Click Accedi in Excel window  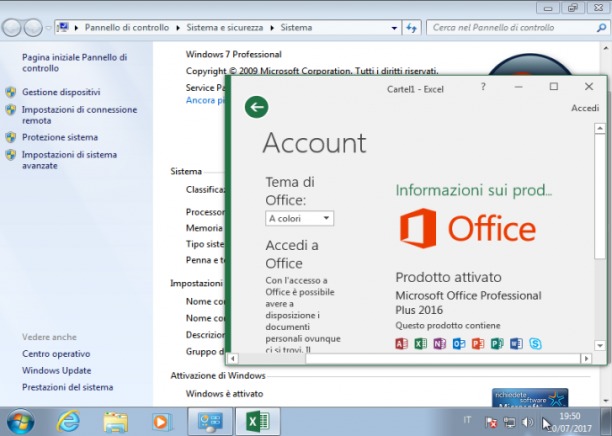click(x=585, y=108)
